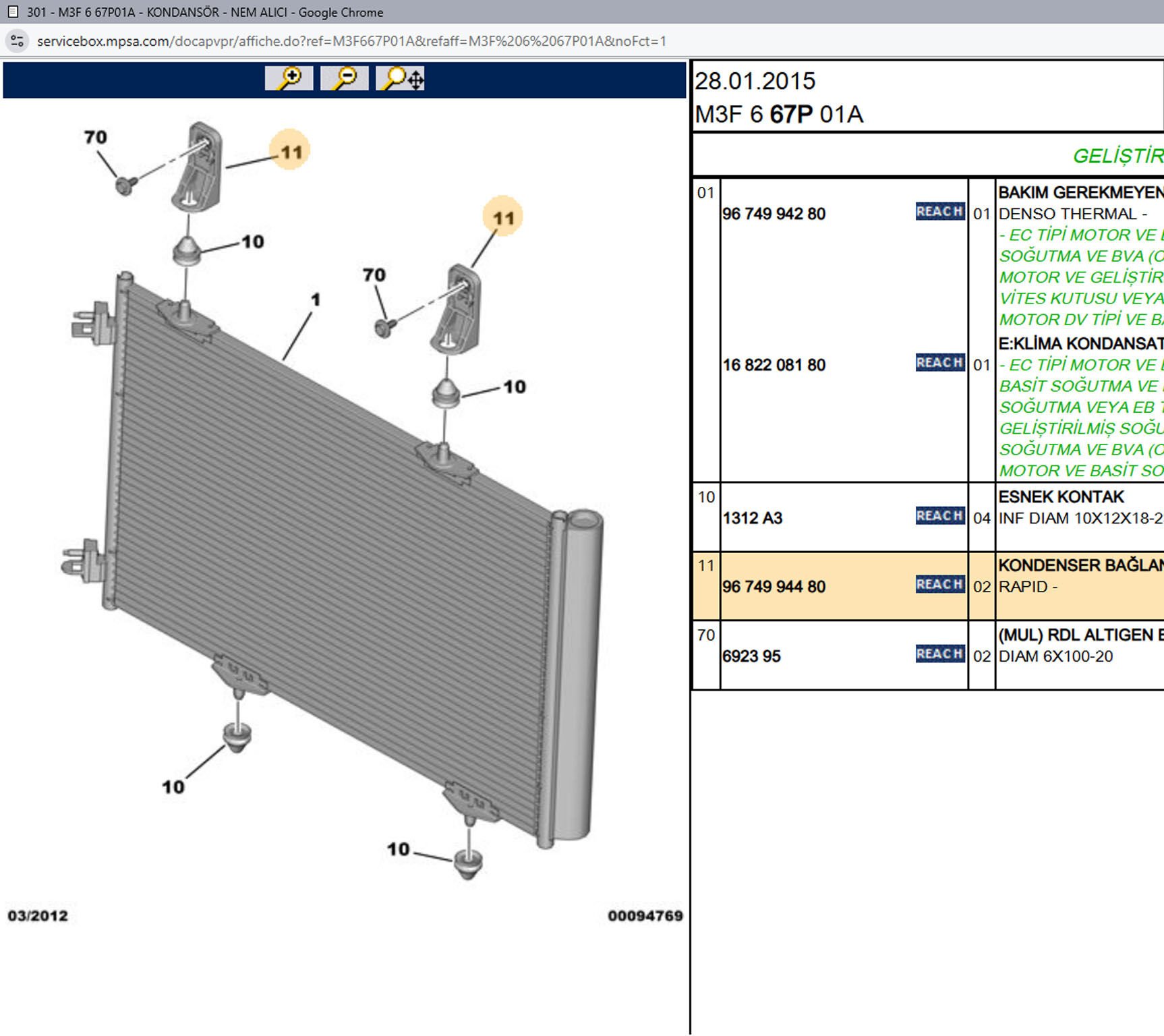The height and width of the screenshot is (1036, 1164).
Task: Click the zoom out magnifier icon
Action: click(344, 78)
